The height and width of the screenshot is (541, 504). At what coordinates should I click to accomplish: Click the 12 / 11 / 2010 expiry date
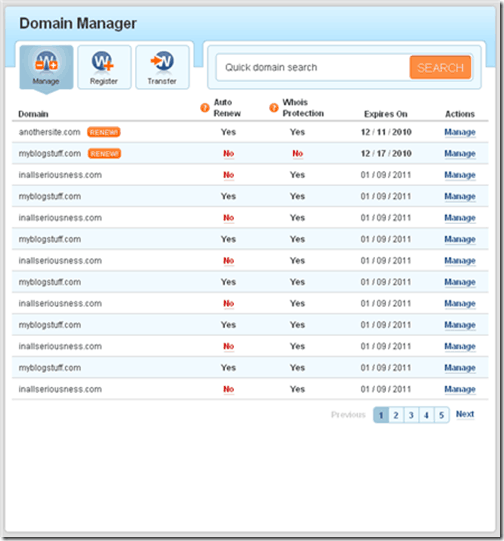click(386, 132)
